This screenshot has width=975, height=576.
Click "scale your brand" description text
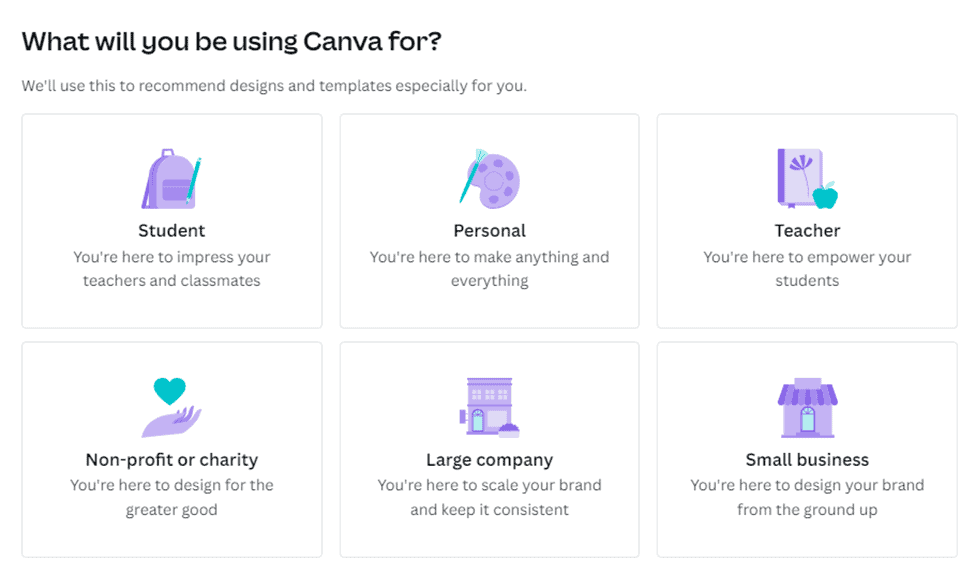(489, 486)
